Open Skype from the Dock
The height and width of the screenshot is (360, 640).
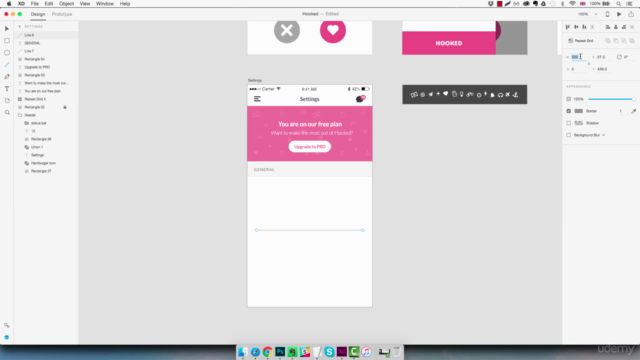tap(329, 351)
